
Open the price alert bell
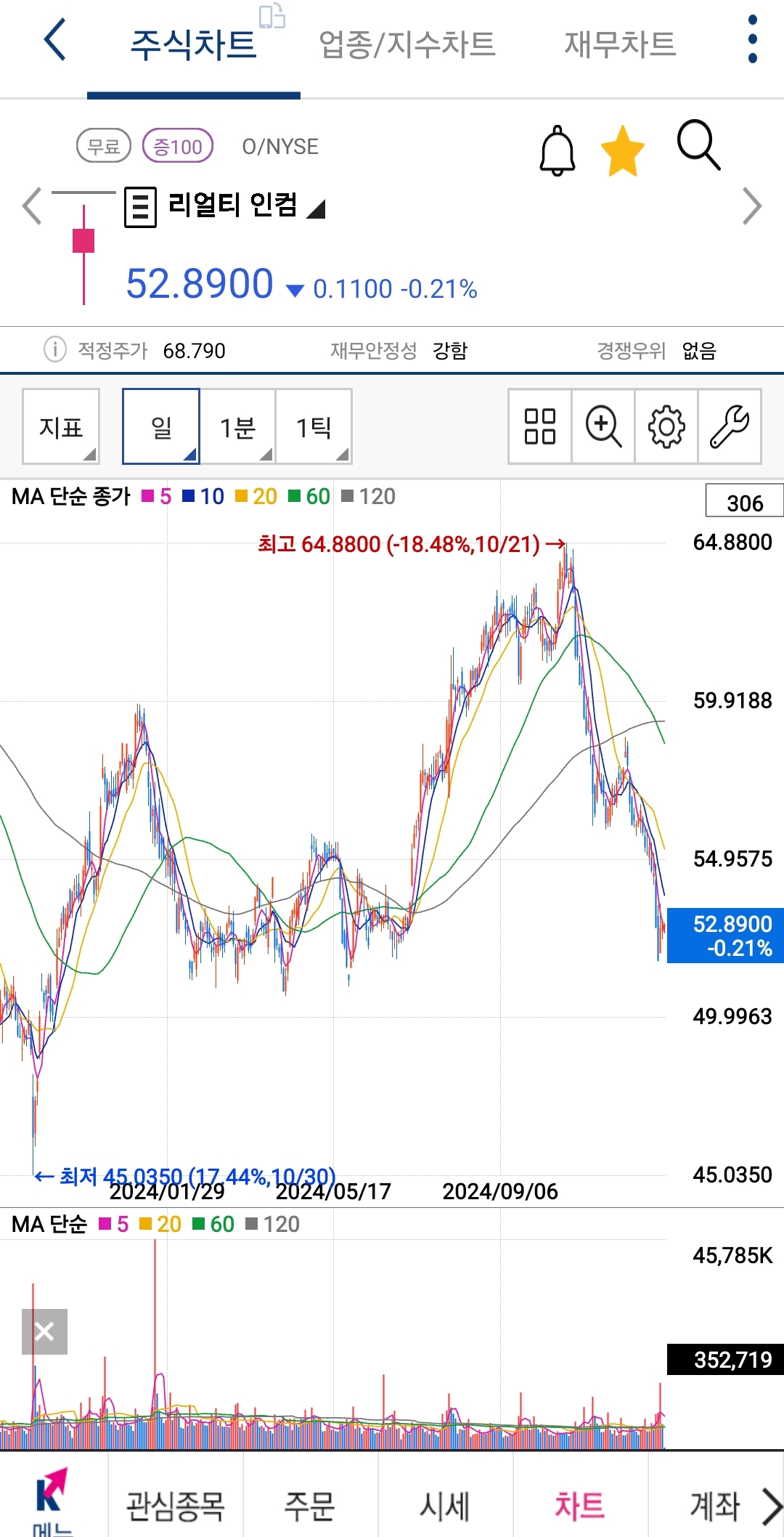pyautogui.click(x=558, y=150)
